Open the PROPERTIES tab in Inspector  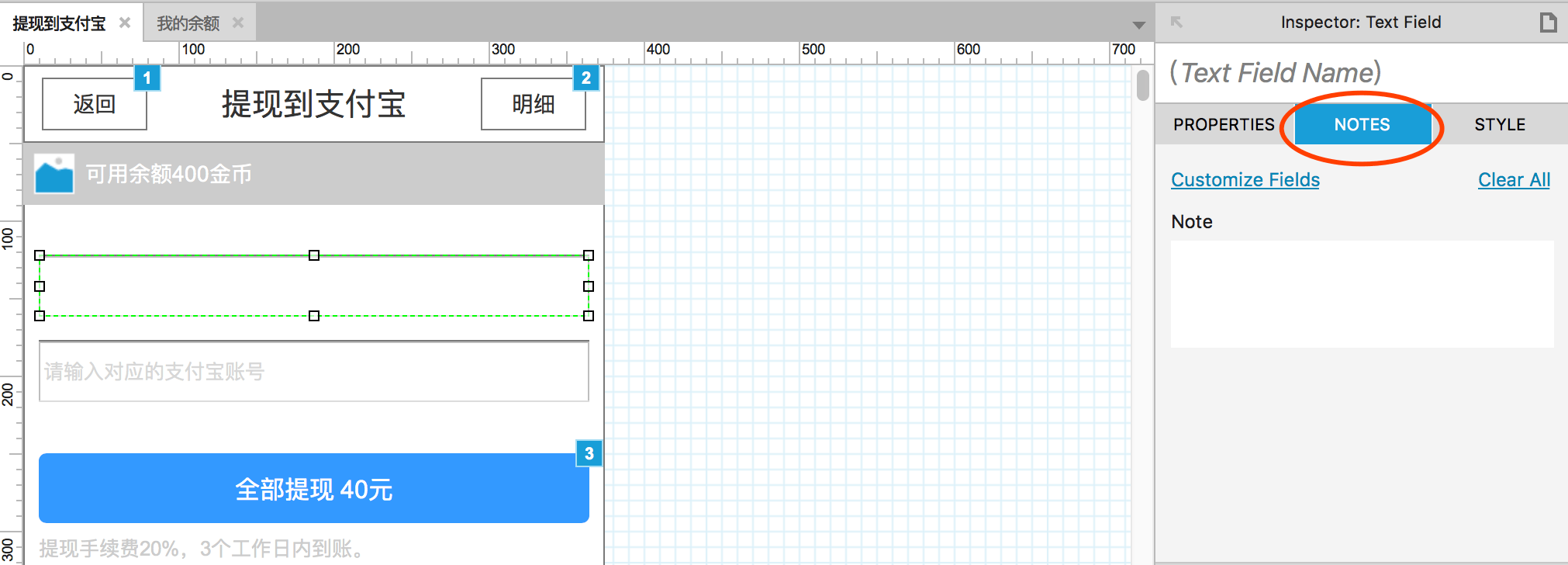tap(1224, 124)
